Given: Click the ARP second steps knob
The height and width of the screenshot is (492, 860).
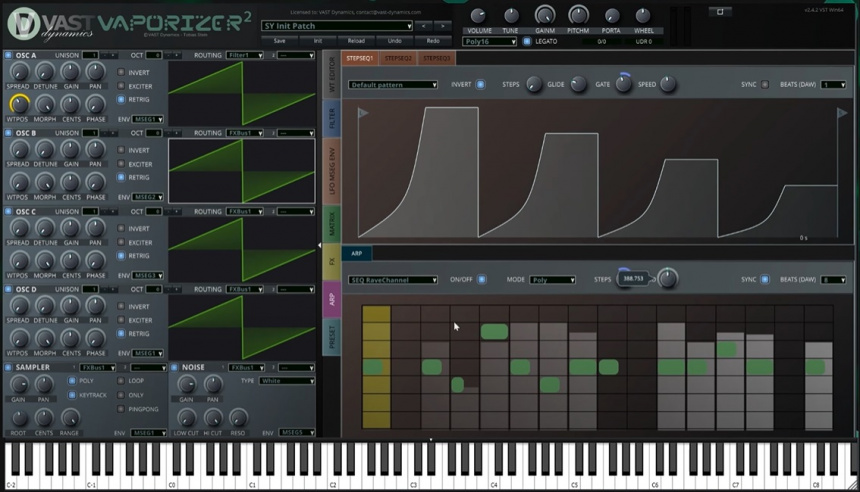Looking at the screenshot, I should click(667, 279).
